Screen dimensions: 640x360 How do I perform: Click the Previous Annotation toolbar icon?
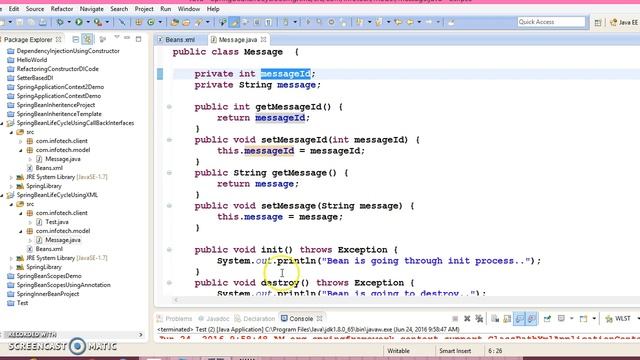coord(379,22)
